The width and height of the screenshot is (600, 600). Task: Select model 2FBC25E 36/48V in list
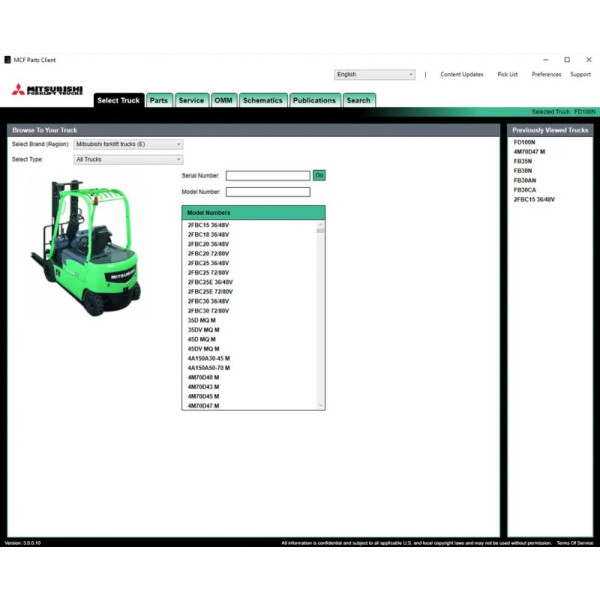coord(210,282)
